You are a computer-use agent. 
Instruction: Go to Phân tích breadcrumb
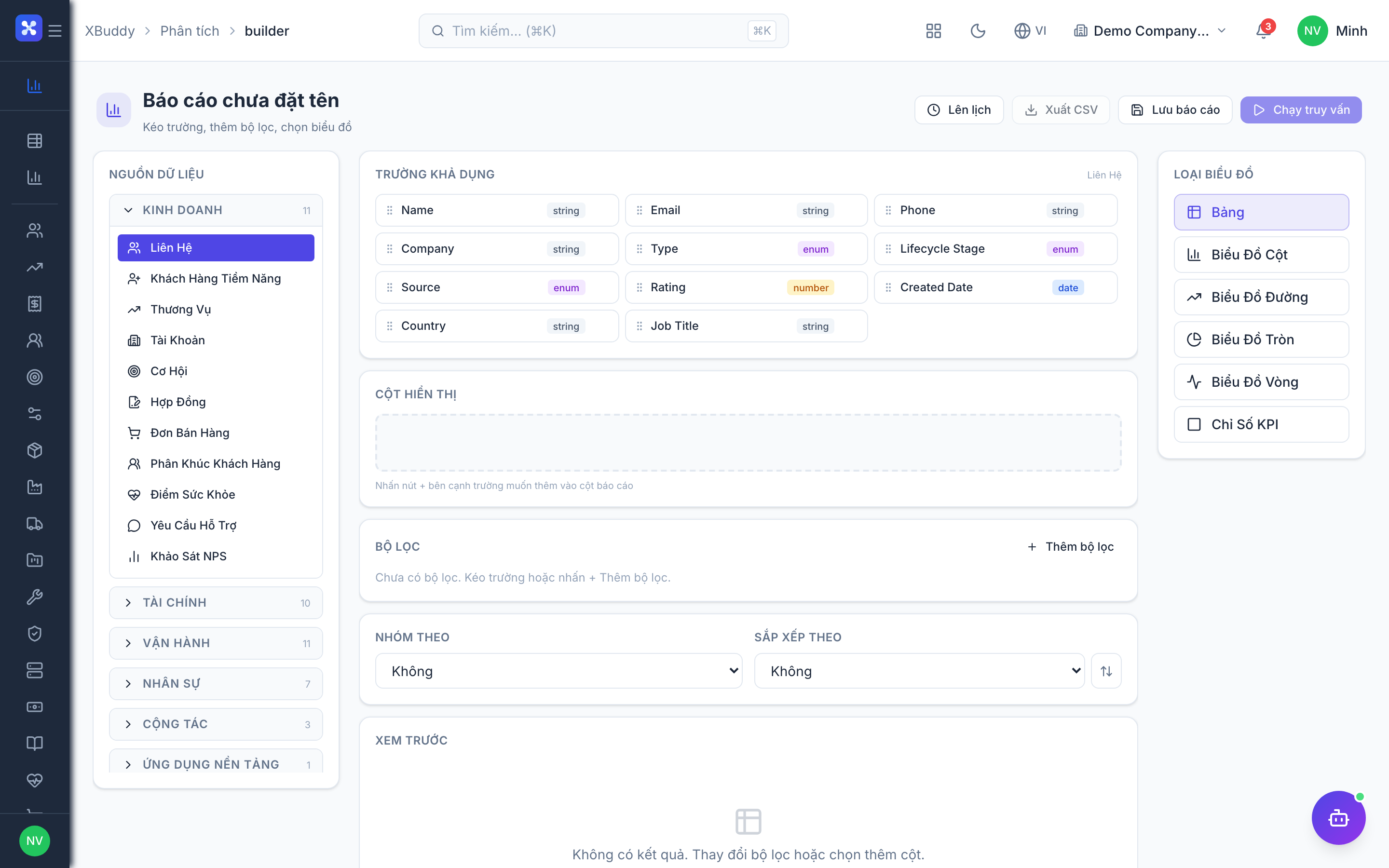190,31
